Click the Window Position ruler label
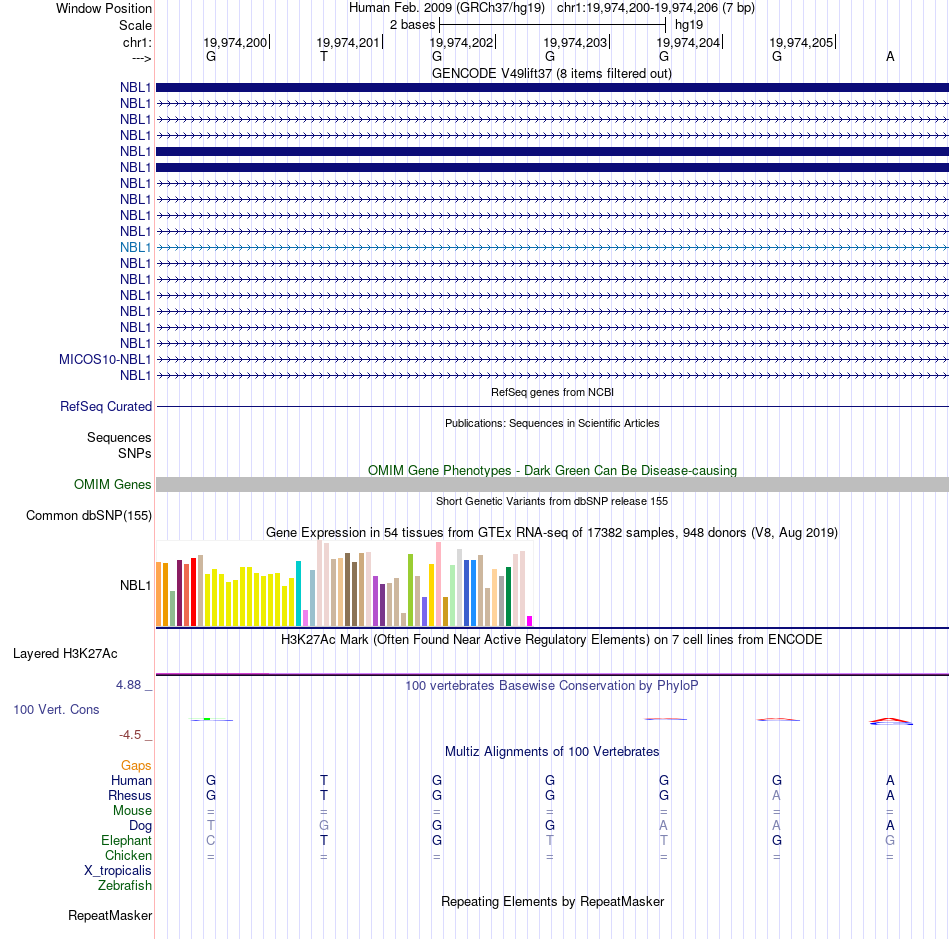Image resolution: width=950 pixels, height=939 pixels. point(104,8)
